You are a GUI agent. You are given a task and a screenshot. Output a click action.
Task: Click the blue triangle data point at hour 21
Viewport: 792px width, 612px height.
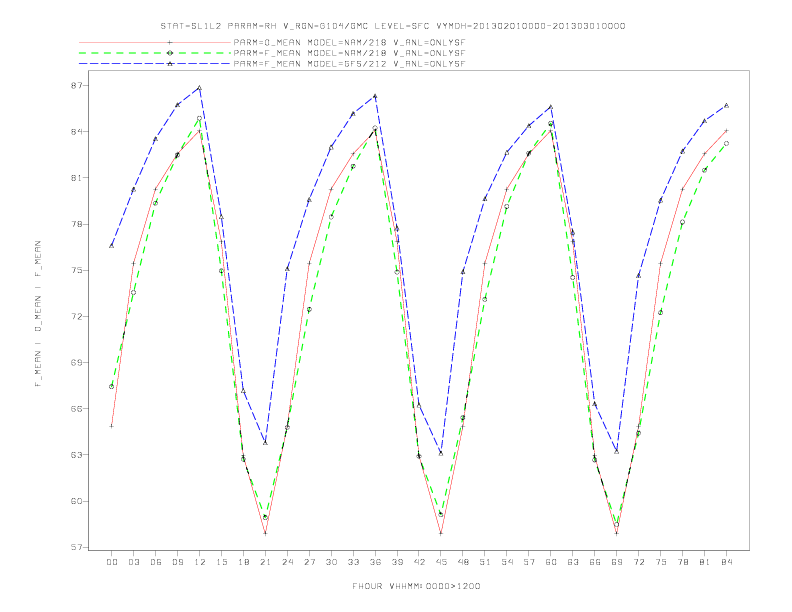click(265, 443)
